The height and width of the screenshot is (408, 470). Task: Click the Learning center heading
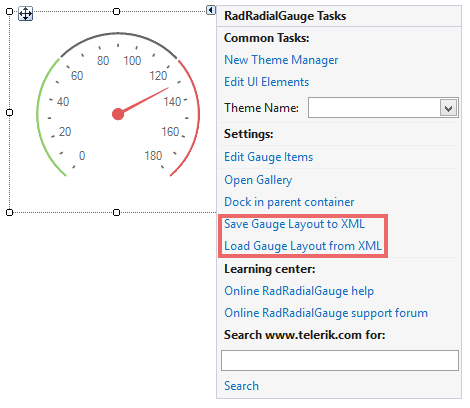coord(270,269)
